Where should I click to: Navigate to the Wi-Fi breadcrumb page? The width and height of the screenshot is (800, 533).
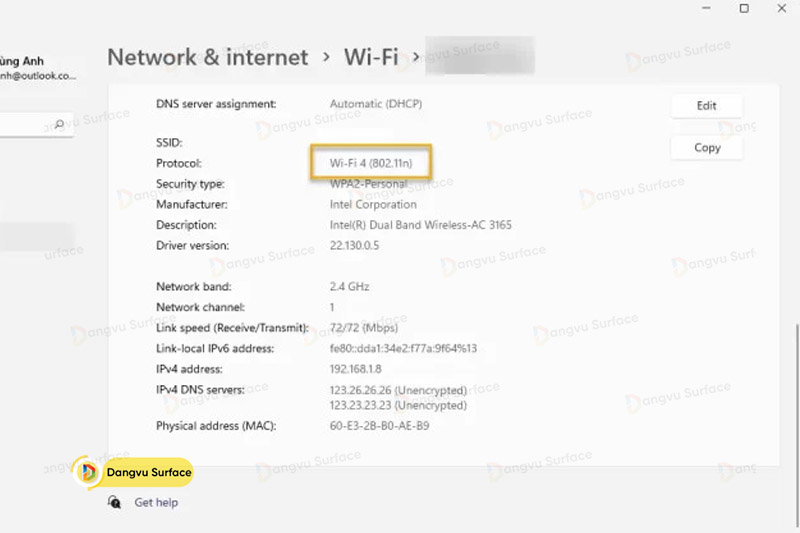[370, 57]
